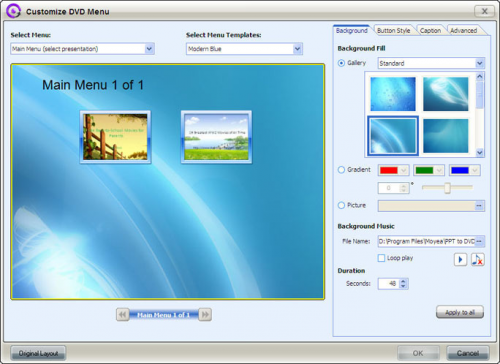Image resolution: width=500 pixels, height=364 pixels.
Task: Switch to the Caption tab
Action: point(430,30)
